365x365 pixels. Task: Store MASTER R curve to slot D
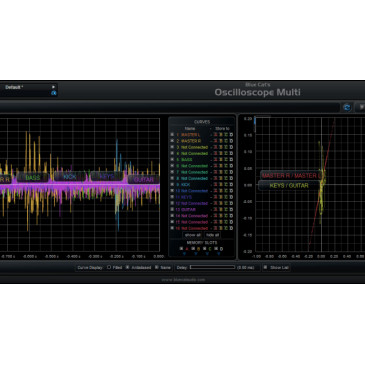click(x=231, y=141)
